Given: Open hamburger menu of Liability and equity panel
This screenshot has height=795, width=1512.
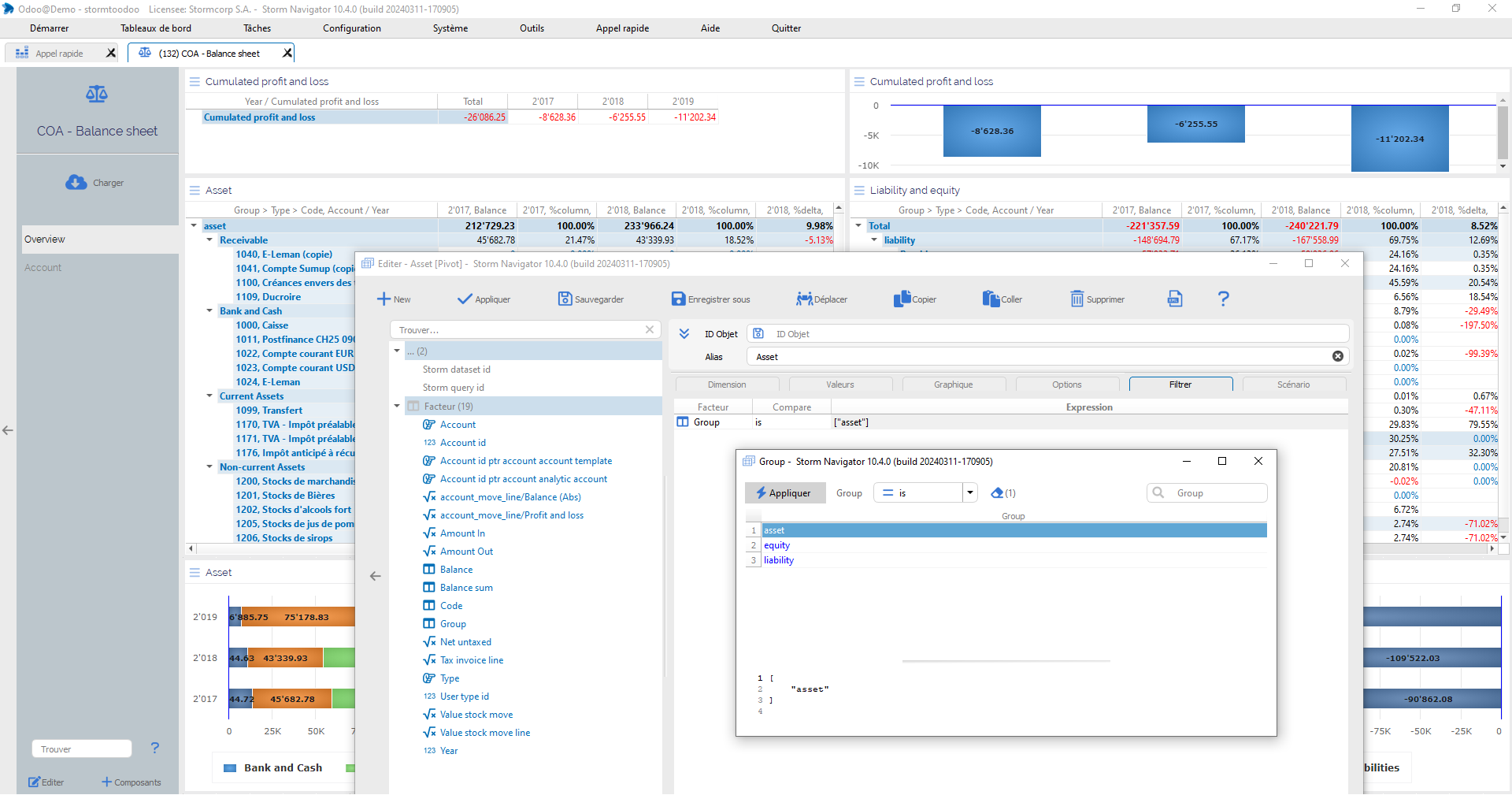Looking at the screenshot, I should point(859,190).
